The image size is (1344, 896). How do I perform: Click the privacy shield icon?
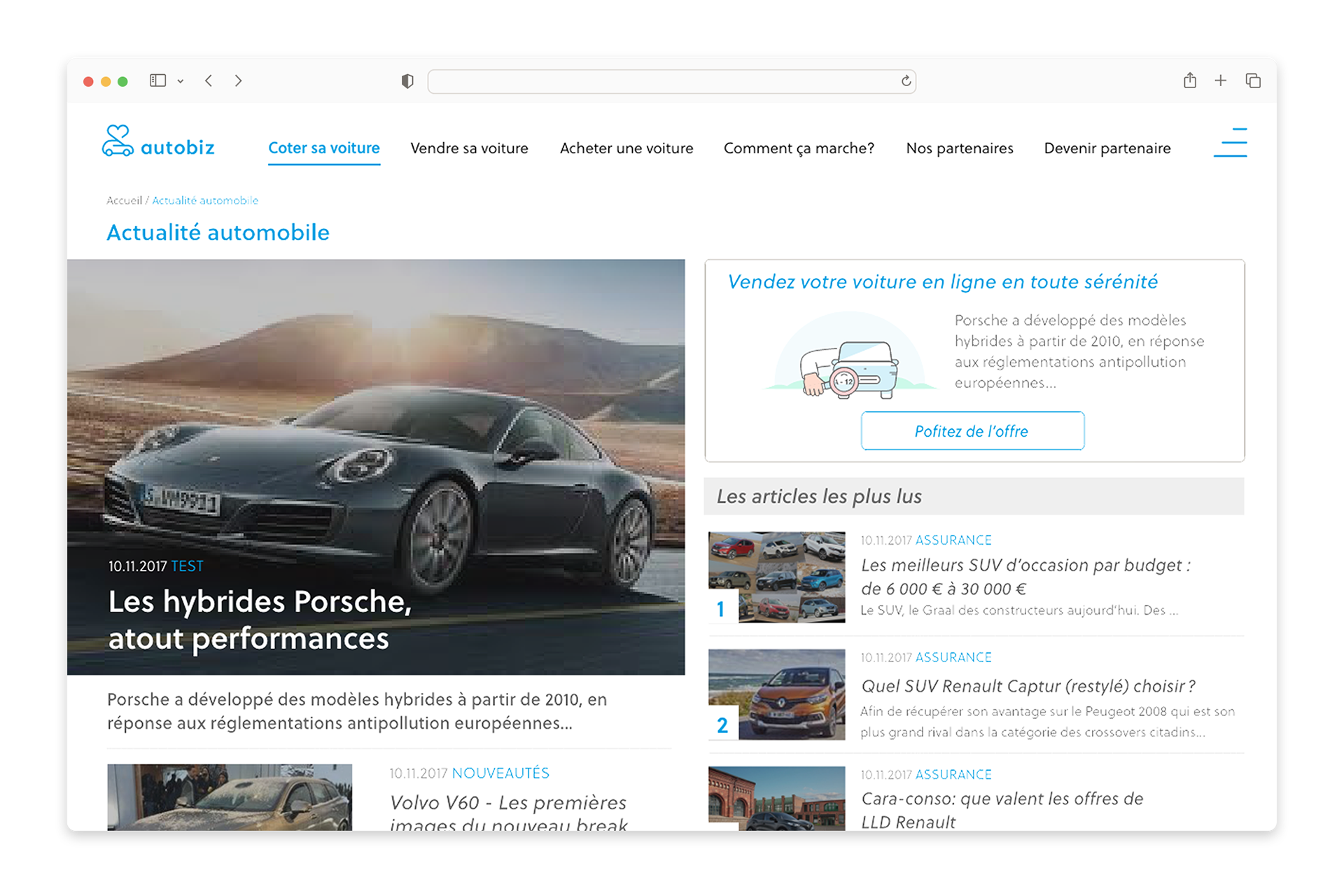(407, 81)
